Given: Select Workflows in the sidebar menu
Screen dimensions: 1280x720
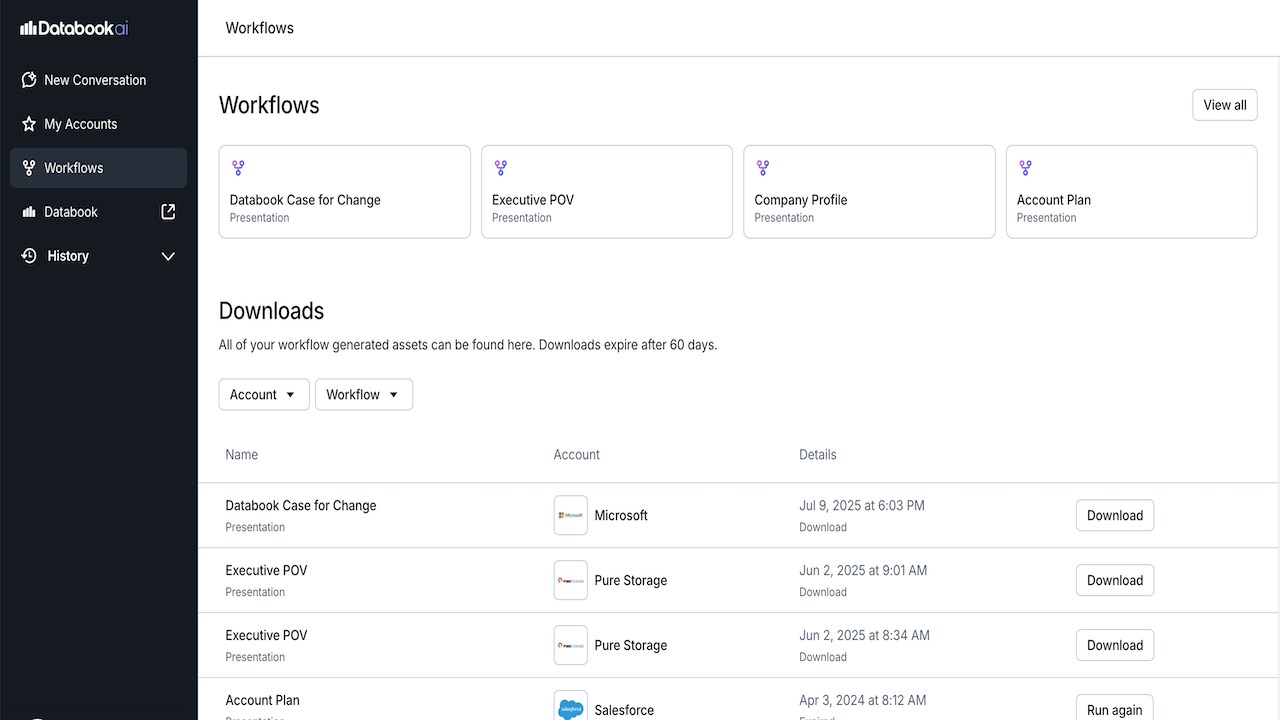Looking at the screenshot, I should pyautogui.click(x=99, y=168).
